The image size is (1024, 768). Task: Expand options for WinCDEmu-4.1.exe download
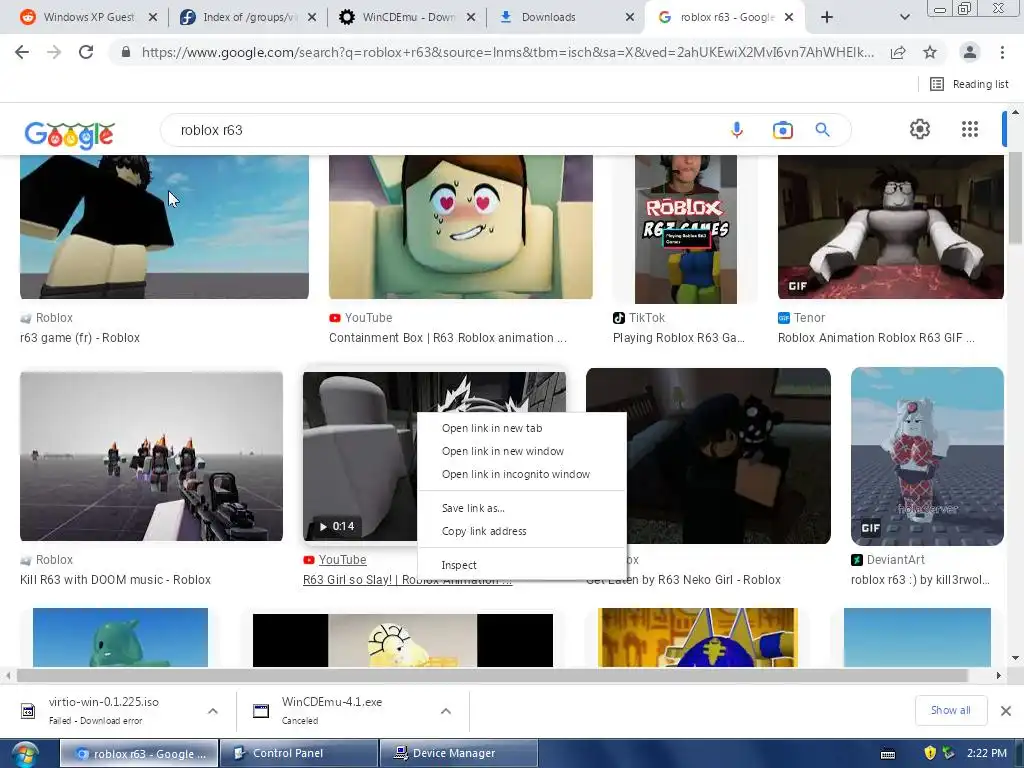[446, 711]
